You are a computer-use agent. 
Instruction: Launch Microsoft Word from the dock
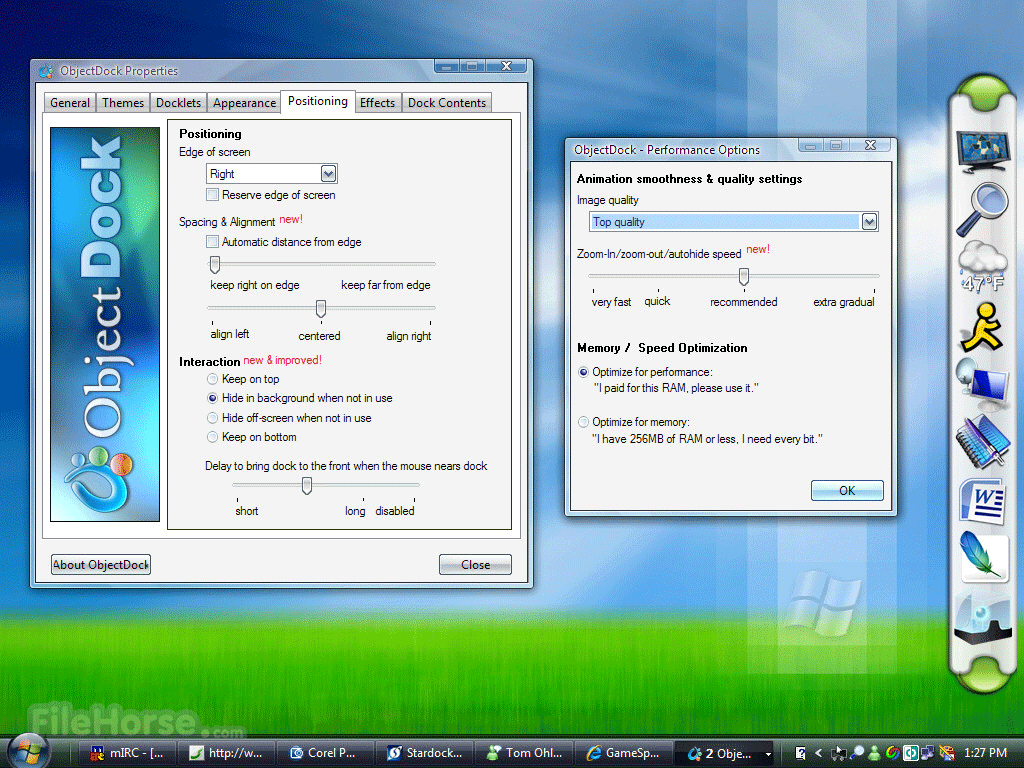[982, 502]
